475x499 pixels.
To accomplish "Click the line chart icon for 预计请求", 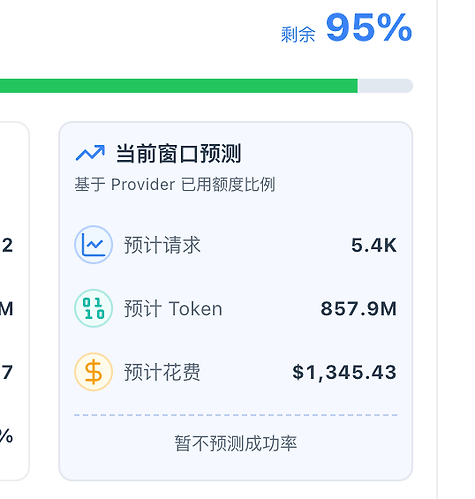I will (93, 245).
